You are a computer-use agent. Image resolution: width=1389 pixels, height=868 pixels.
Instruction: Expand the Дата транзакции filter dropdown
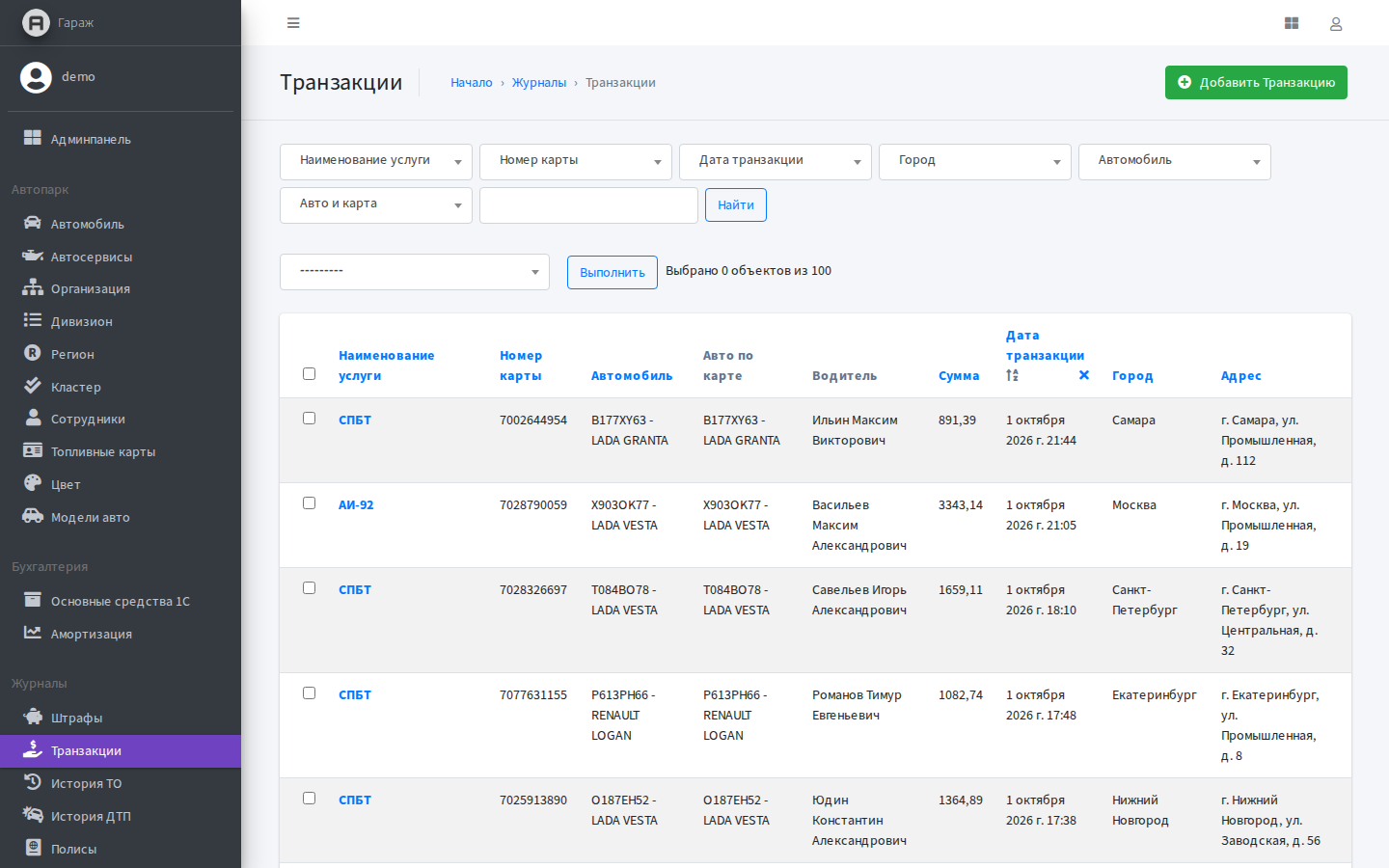pos(776,162)
